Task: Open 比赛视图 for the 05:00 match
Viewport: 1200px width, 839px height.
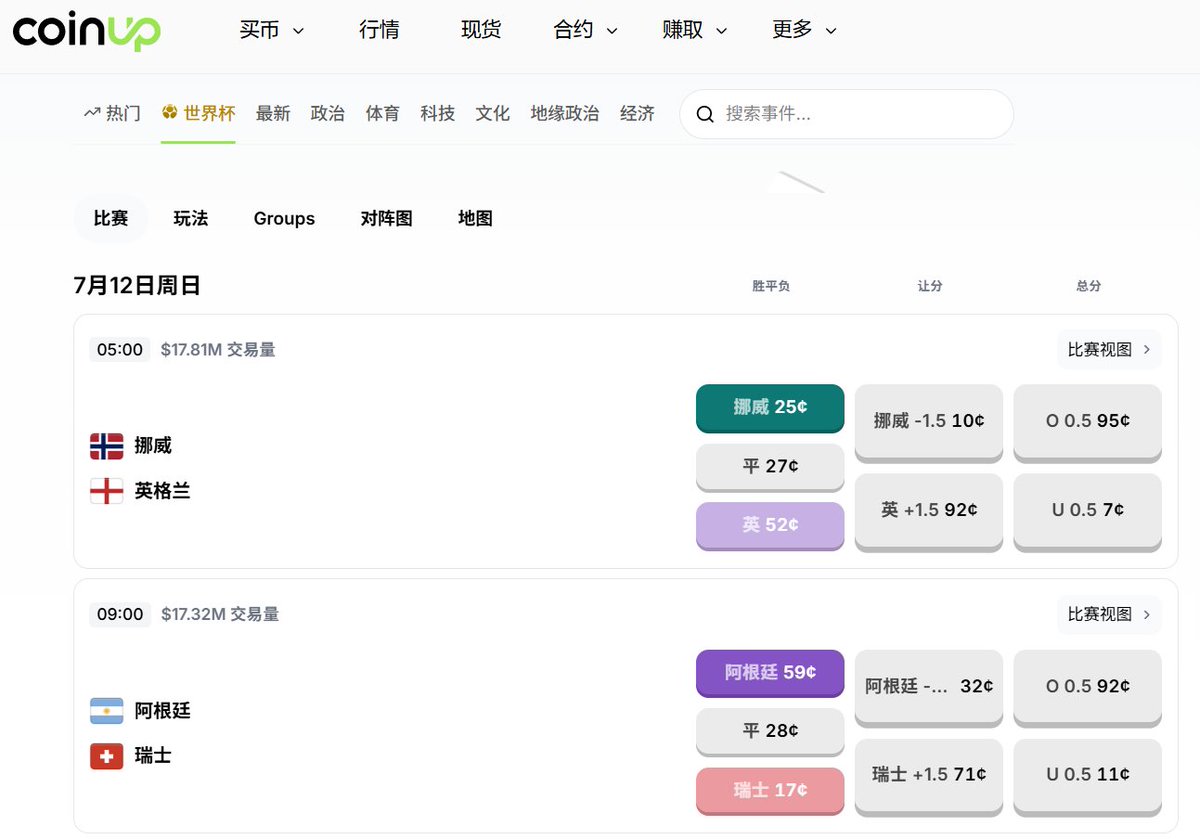Action: coord(1109,349)
